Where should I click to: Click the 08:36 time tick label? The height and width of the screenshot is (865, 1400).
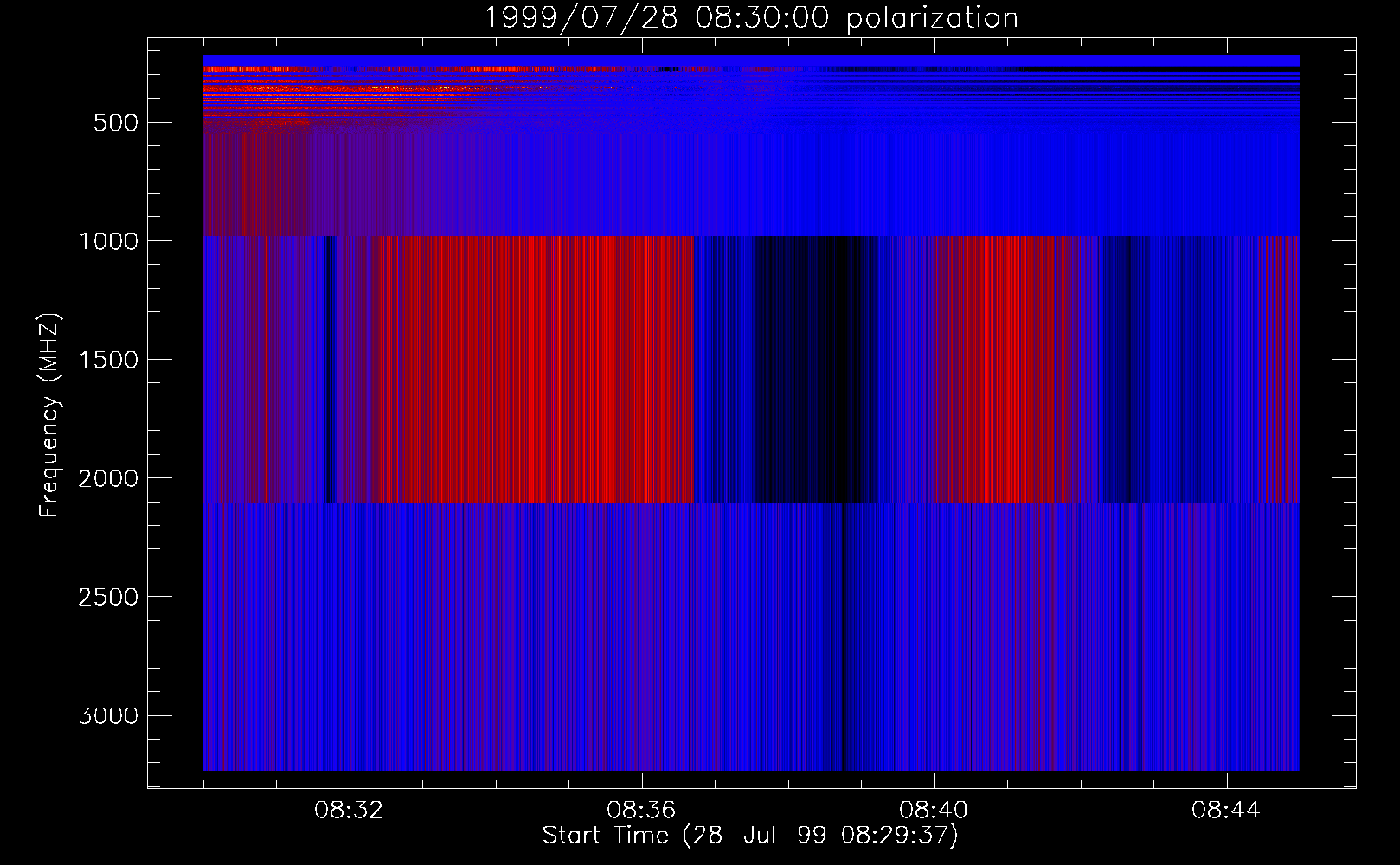(641, 811)
